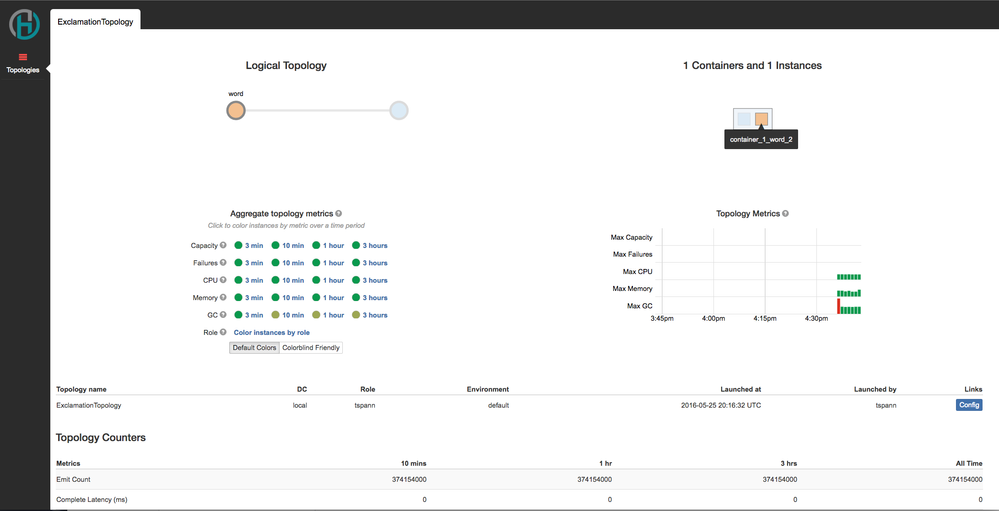
Task: Open help icon next to Memory
Action: [x=224, y=298]
